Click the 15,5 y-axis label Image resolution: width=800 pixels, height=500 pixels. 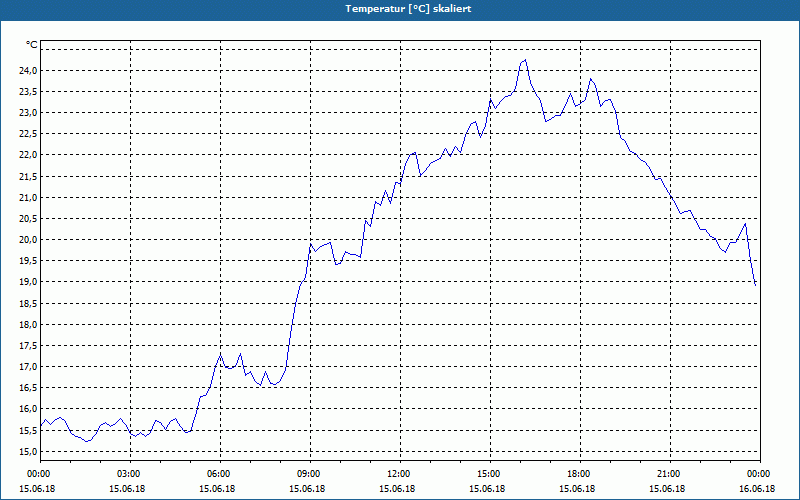[x=29, y=431]
